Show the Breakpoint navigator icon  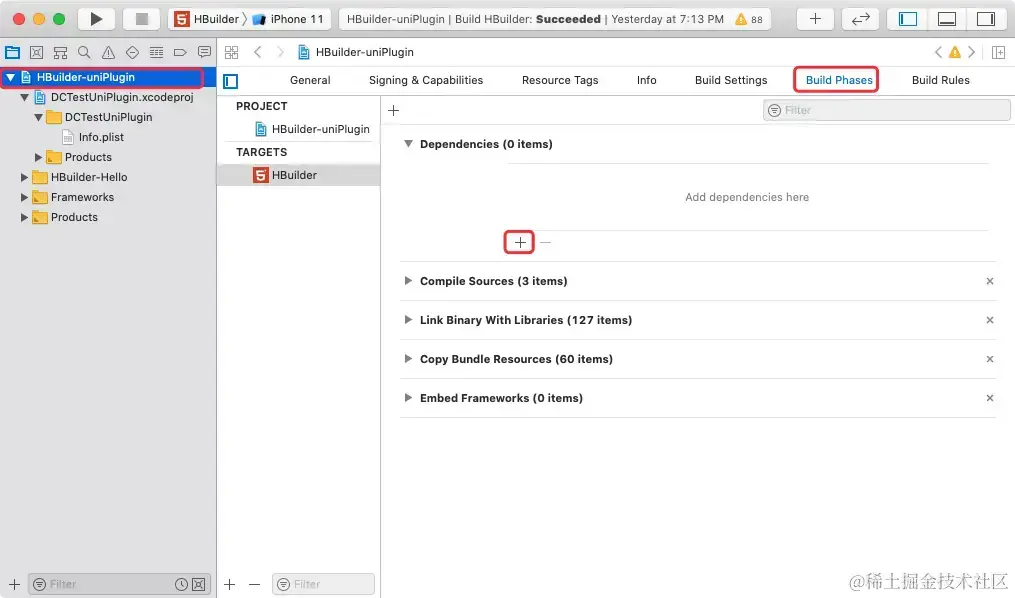[180, 52]
